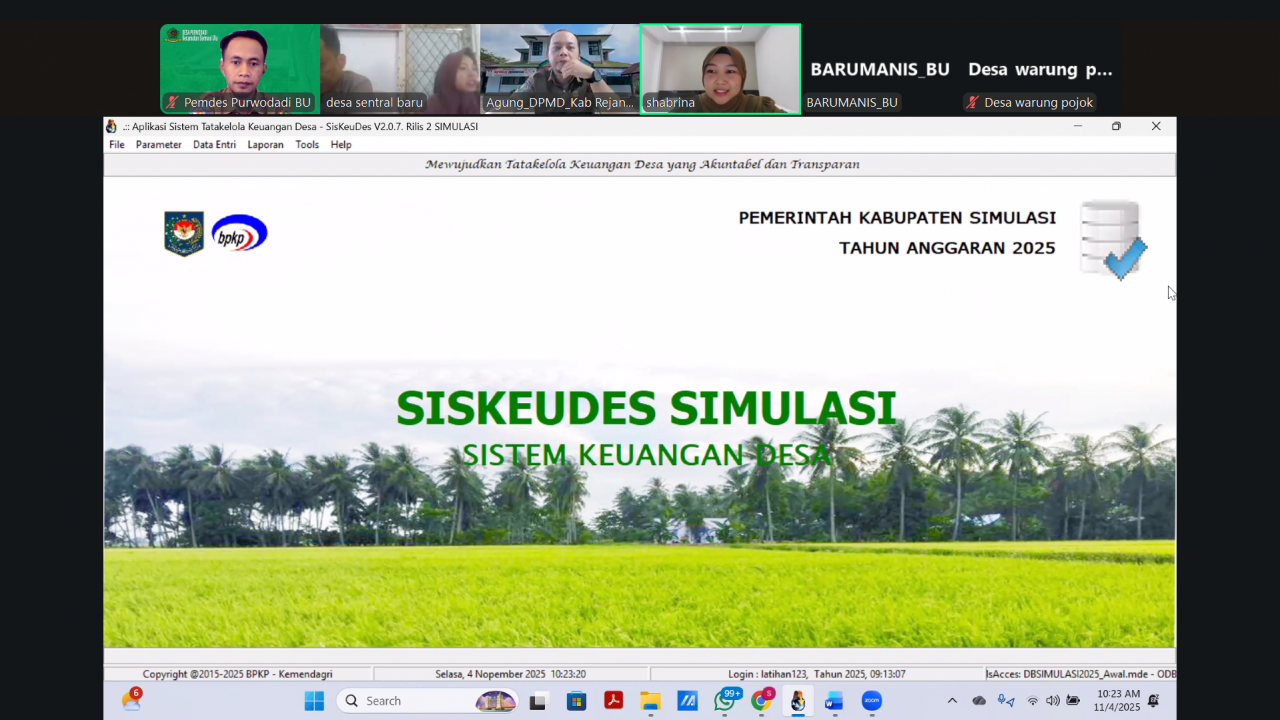The width and height of the screenshot is (1280, 720).
Task: Click the Windows Start button
Action: click(x=314, y=701)
